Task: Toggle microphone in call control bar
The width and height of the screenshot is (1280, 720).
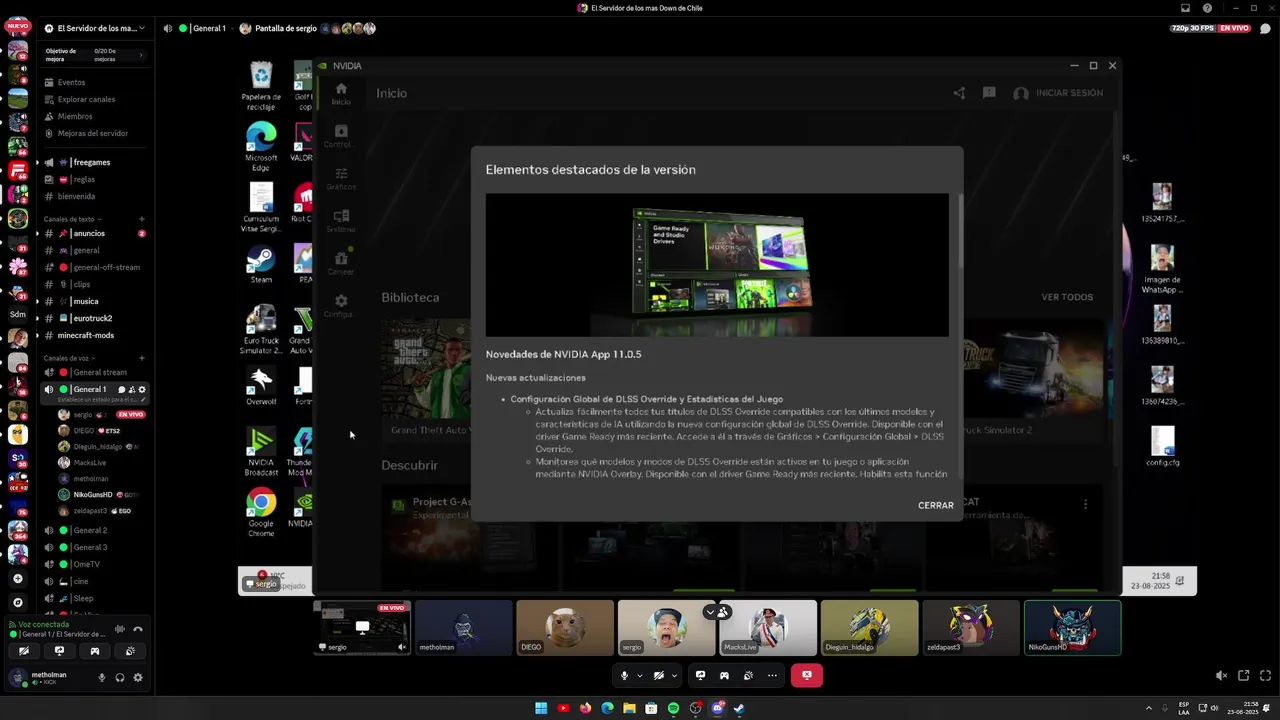Action: coord(624,676)
